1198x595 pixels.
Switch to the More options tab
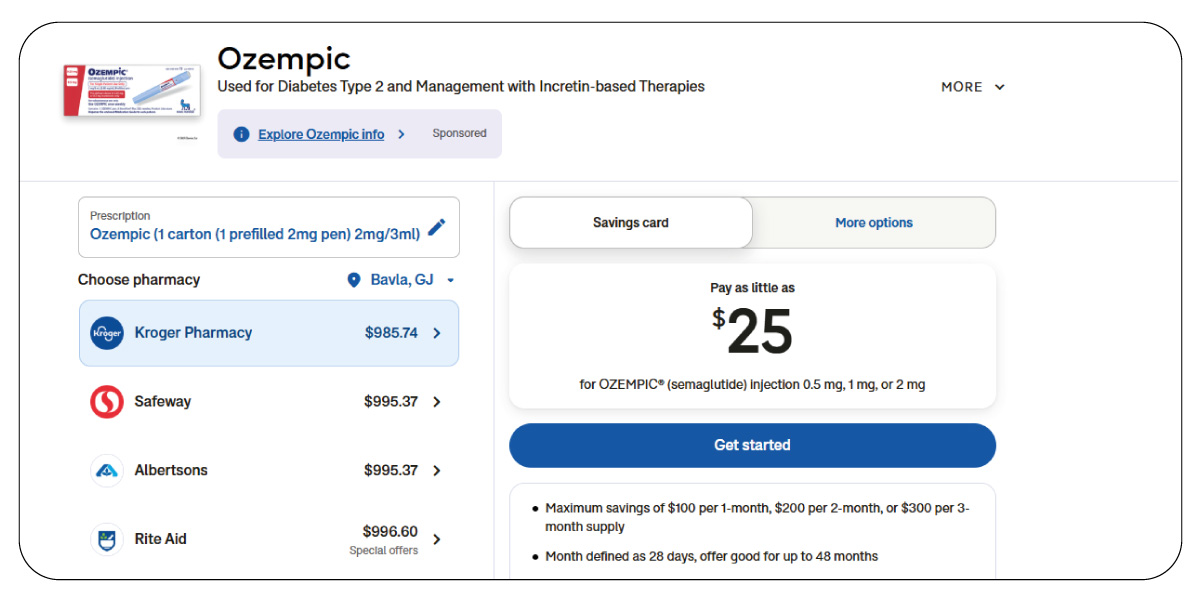(873, 222)
